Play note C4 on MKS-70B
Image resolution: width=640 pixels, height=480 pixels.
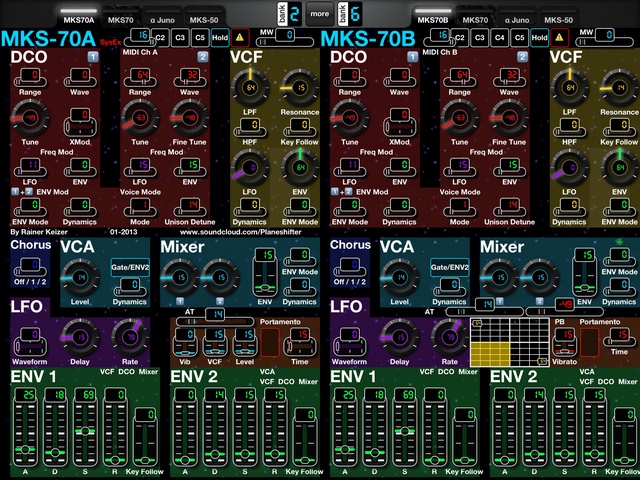pos(500,38)
